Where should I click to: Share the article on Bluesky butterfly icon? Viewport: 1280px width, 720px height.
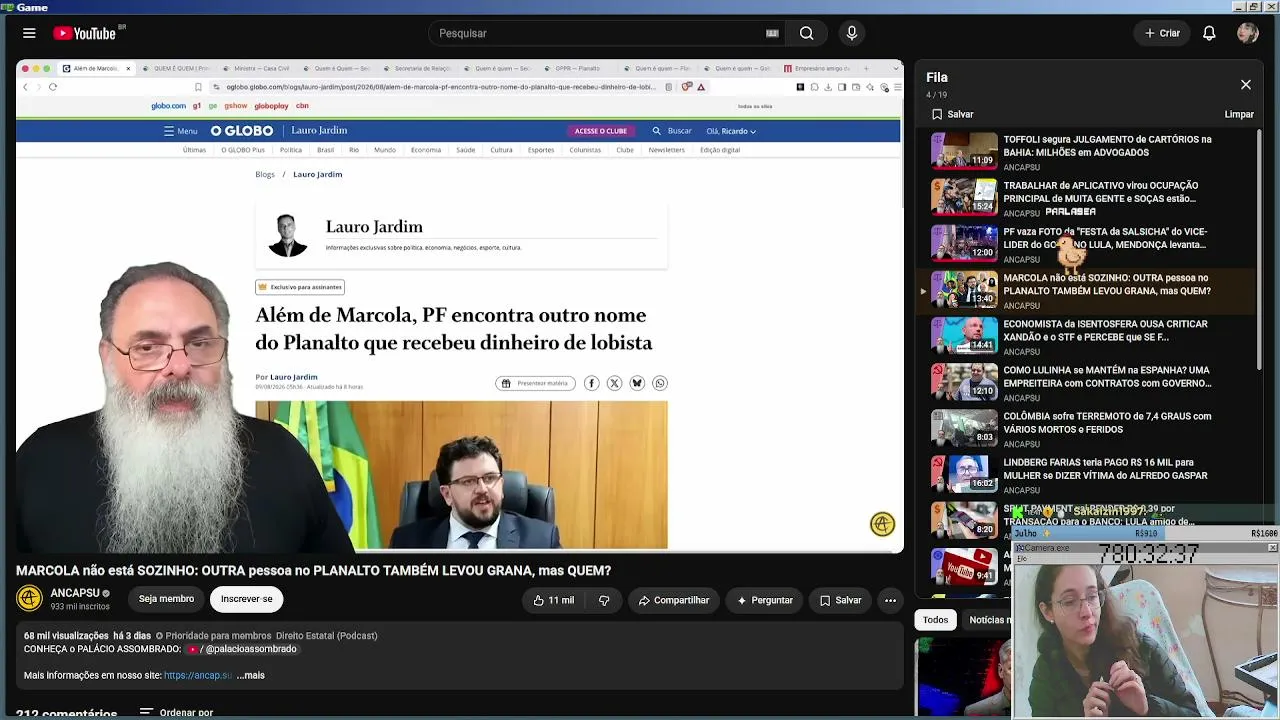(x=637, y=383)
